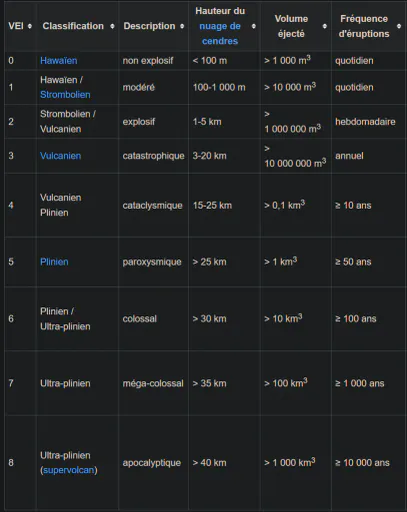Click the Classification column header text
Image resolution: width=407 pixels, height=512 pixels.
73,26
